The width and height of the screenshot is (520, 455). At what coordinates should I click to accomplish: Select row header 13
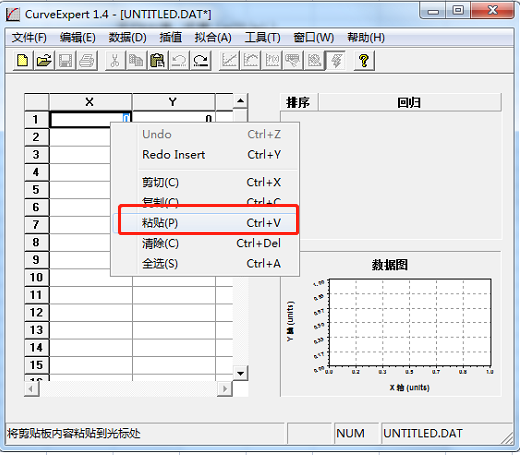[36, 330]
